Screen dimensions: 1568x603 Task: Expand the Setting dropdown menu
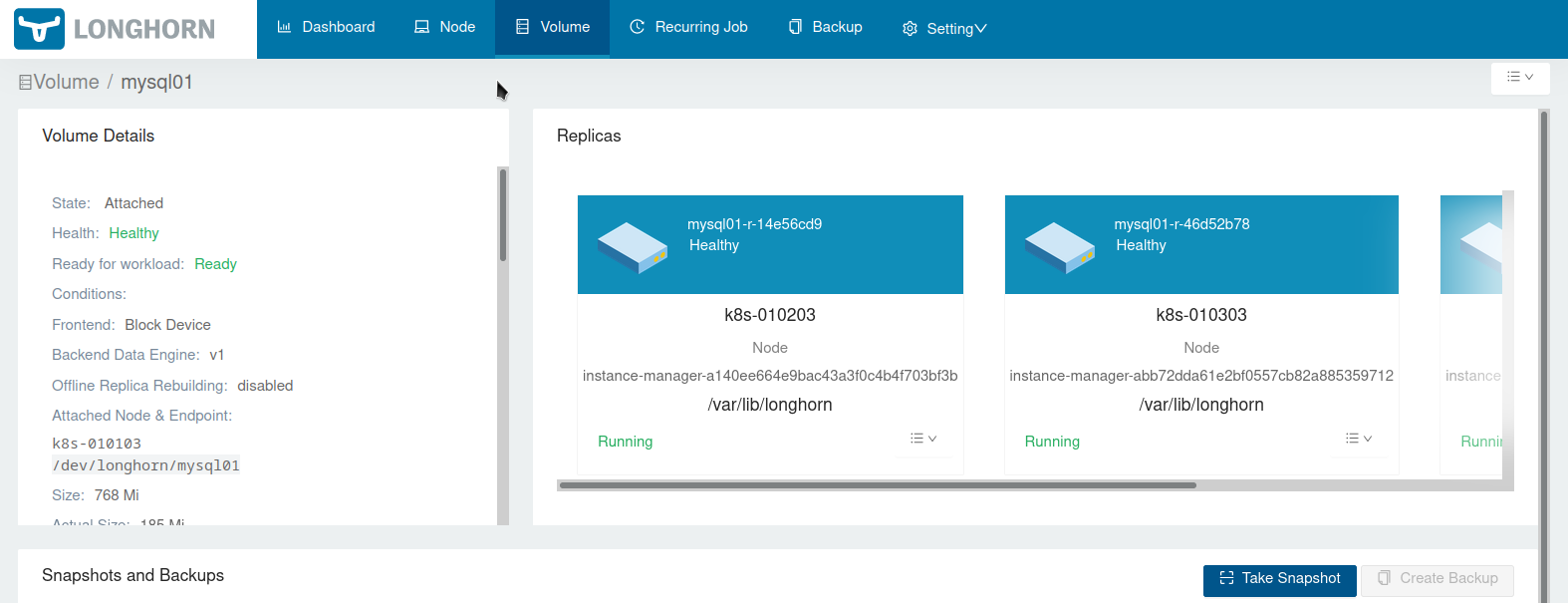pos(944,29)
